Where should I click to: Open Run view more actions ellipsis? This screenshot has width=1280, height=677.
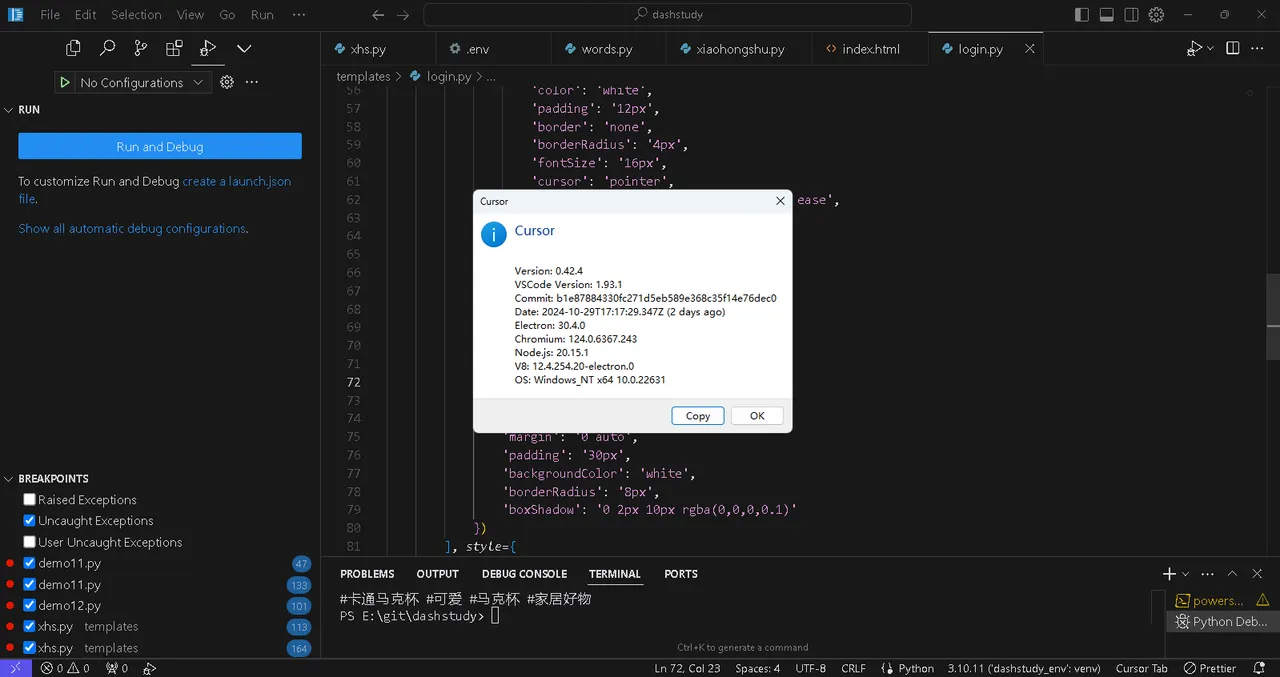click(252, 82)
